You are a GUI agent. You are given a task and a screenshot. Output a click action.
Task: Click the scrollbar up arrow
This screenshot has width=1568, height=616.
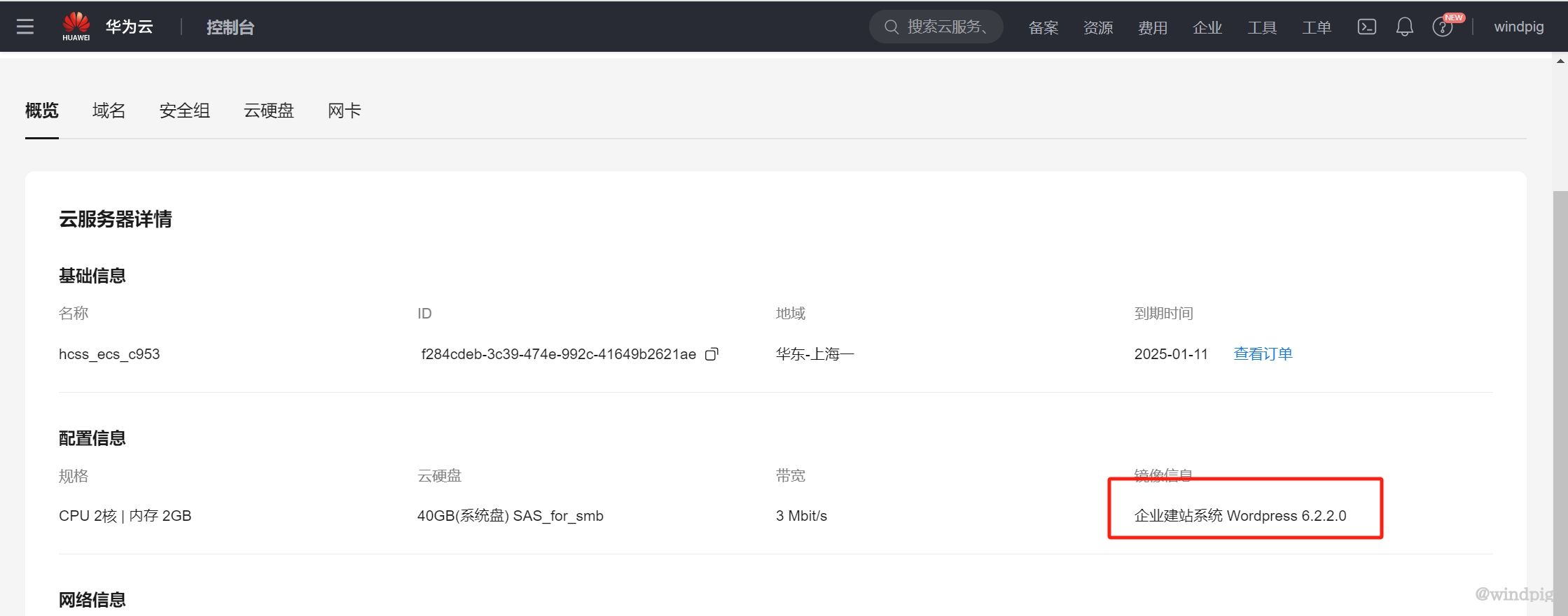1560,61
